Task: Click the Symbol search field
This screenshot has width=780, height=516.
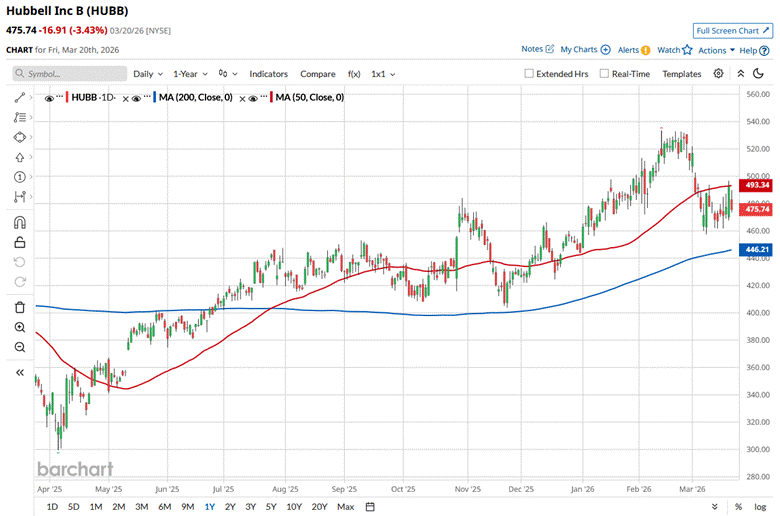Action: 70,74
